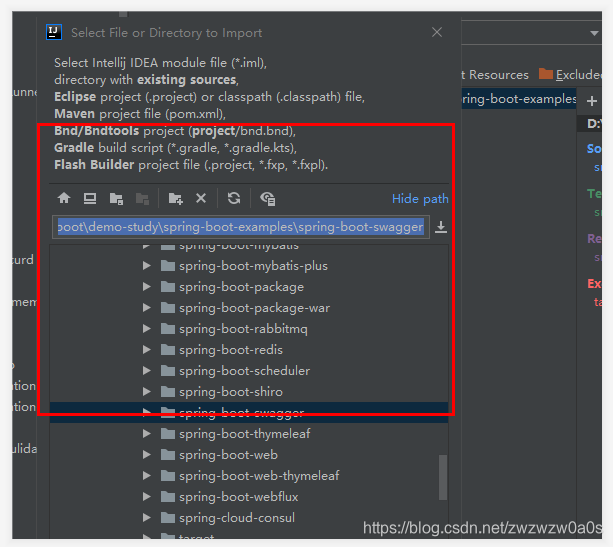Select the spring-boot-package row
The width and height of the screenshot is (613, 547).
point(249,287)
